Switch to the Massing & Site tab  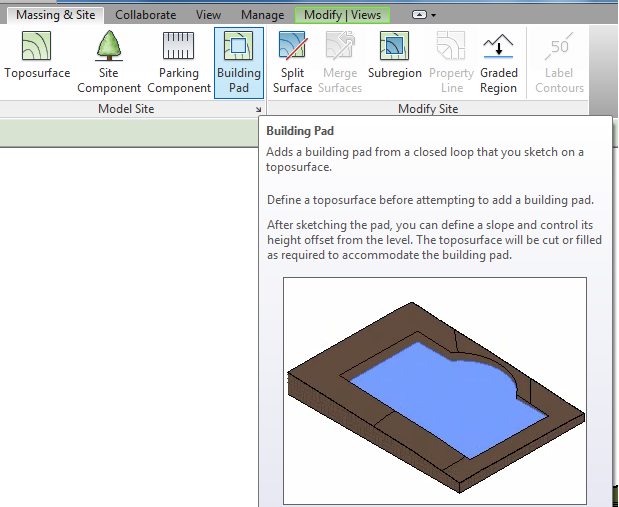coord(55,15)
